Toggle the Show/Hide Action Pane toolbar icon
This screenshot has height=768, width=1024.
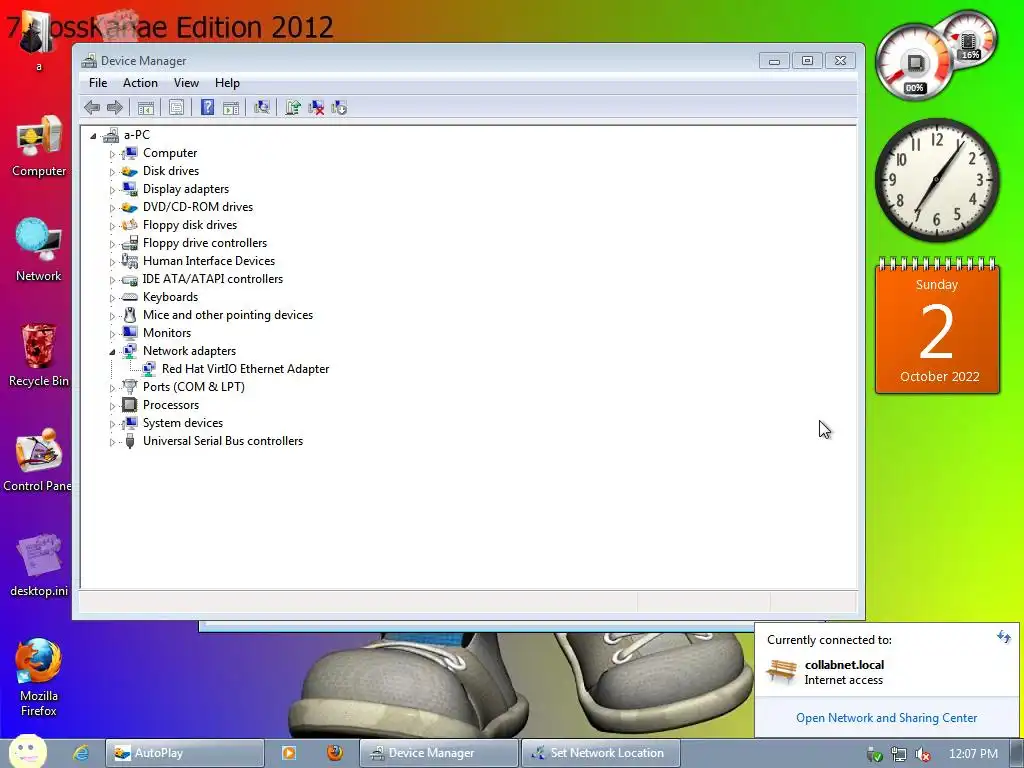click(x=231, y=108)
